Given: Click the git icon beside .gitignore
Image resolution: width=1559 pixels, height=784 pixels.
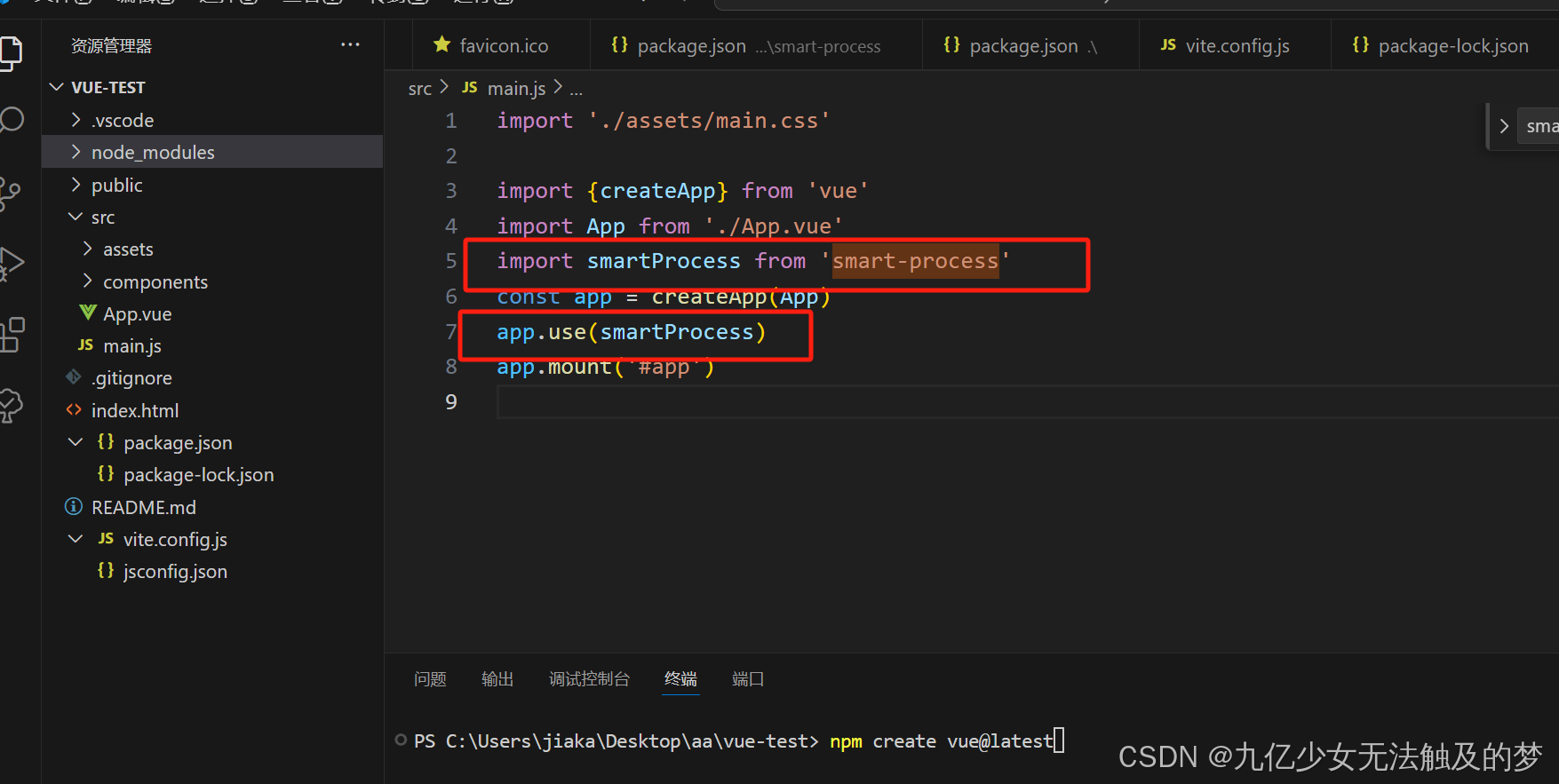Looking at the screenshot, I should (74, 377).
